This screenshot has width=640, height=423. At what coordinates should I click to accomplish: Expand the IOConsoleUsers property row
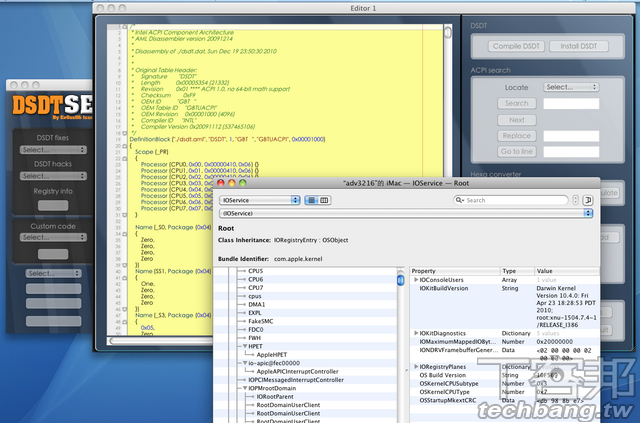416,280
